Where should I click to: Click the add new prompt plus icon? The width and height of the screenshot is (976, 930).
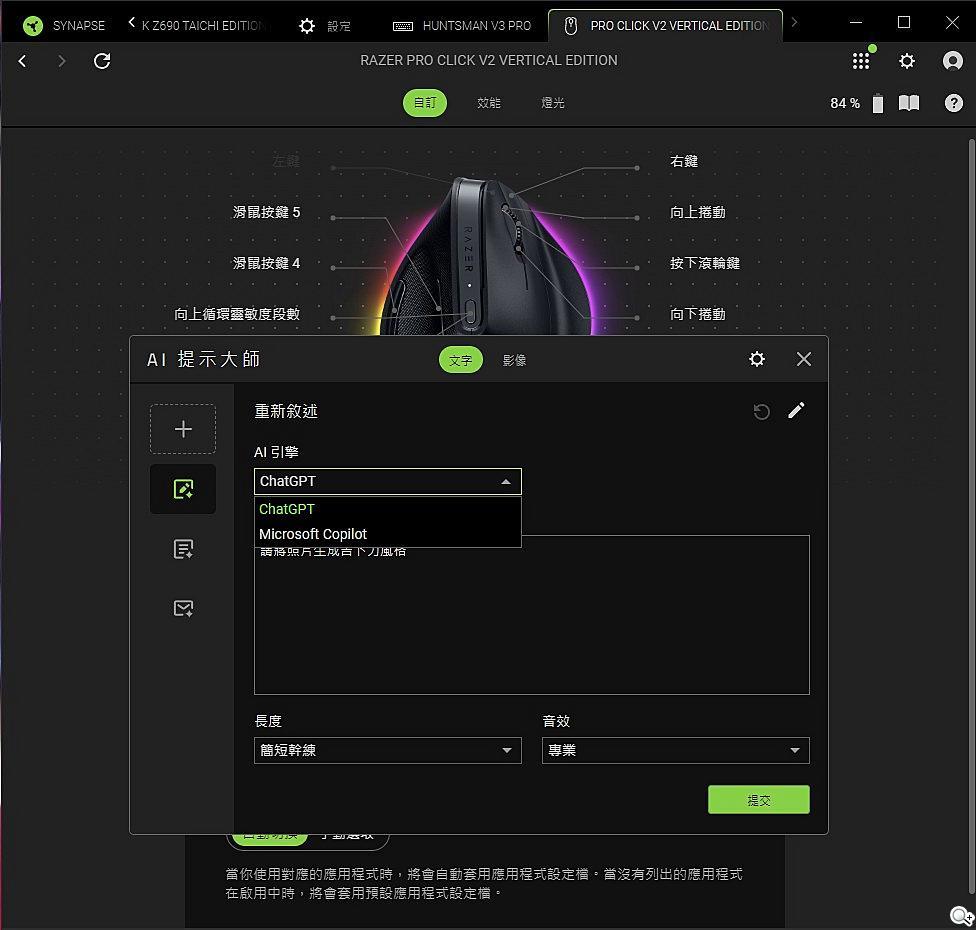[x=183, y=429]
